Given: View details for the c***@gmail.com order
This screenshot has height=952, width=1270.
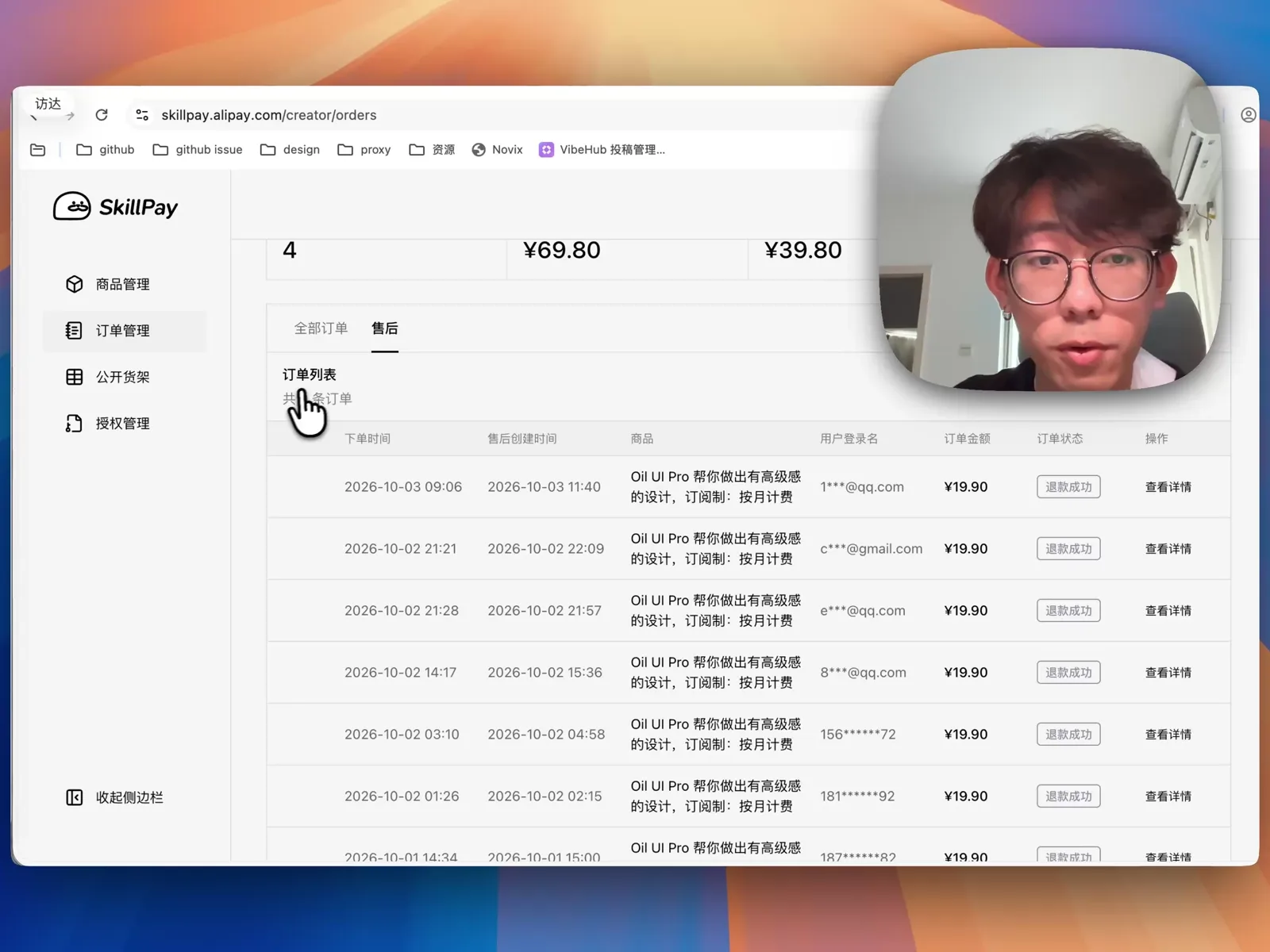Looking at the screenshot, I should click(x=1168, y=549).
